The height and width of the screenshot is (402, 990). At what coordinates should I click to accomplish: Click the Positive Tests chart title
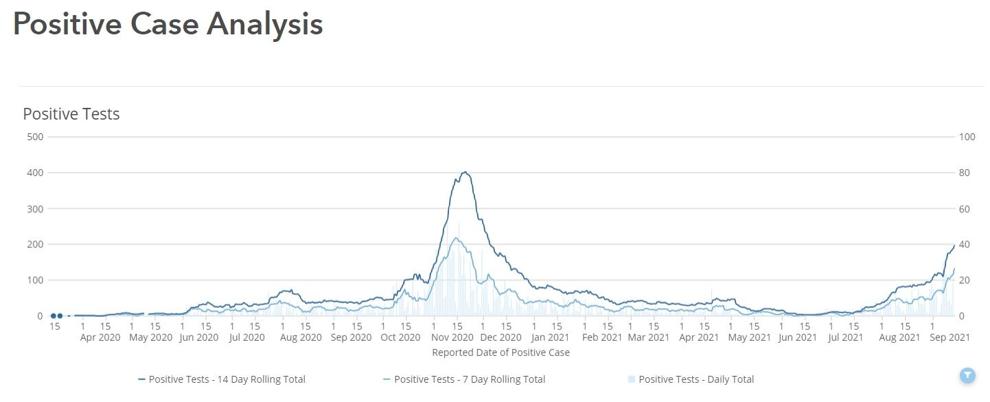(x=71, y=114)
